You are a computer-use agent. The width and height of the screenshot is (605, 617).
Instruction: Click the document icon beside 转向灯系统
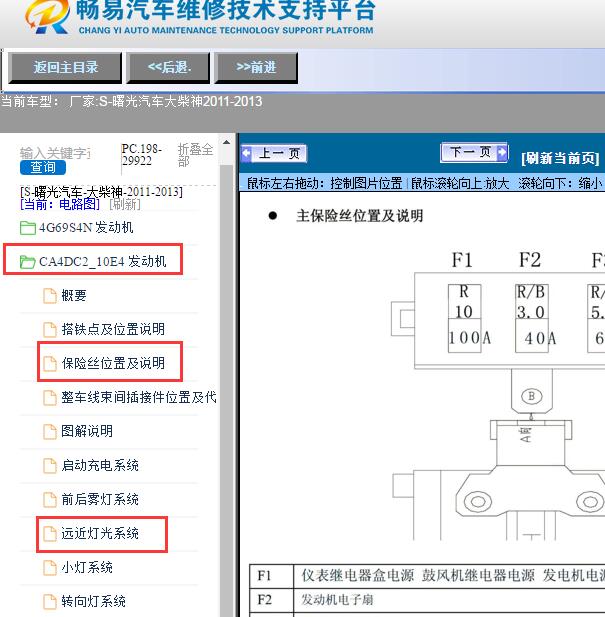[50, 602]
